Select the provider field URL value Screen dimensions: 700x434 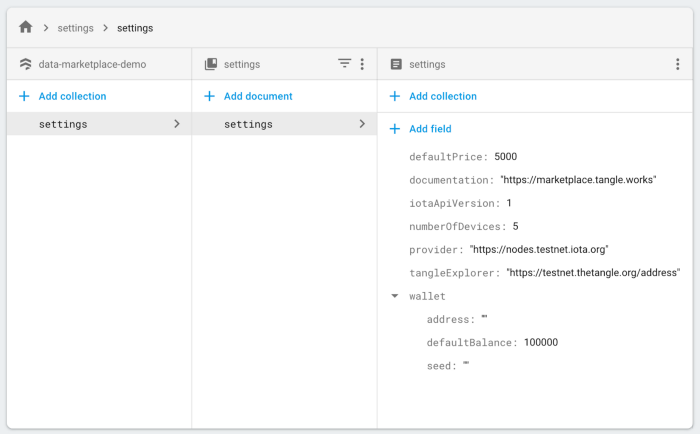[539, 249]
